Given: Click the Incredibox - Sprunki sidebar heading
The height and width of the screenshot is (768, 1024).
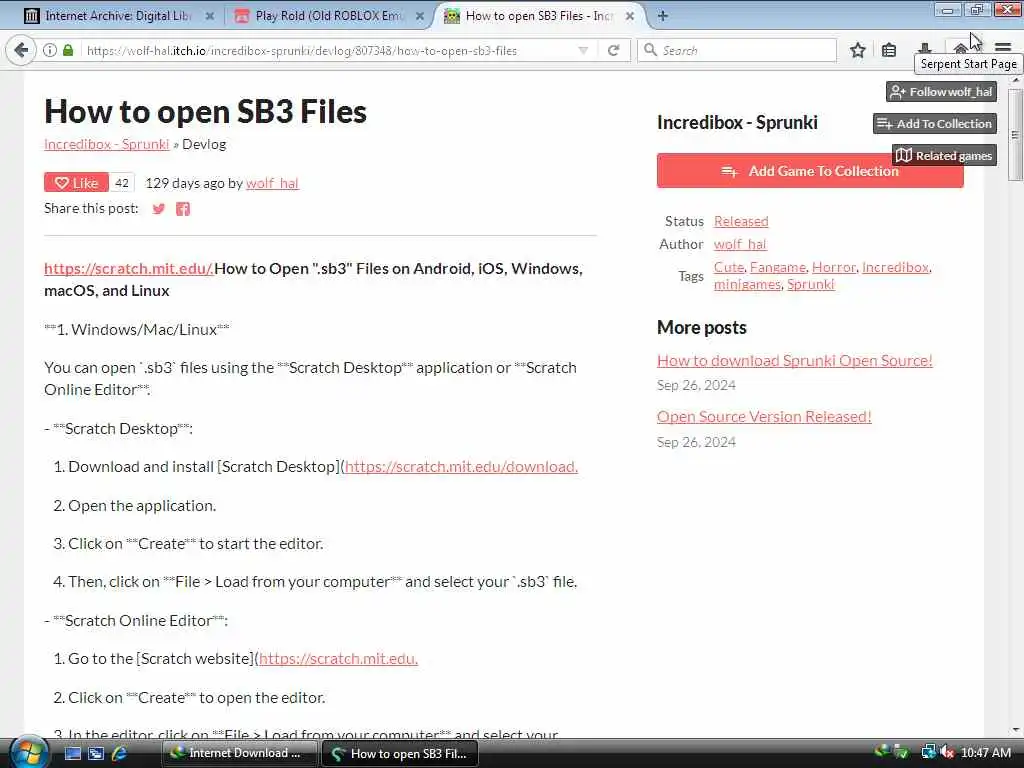Looking at the screenshot, I should click(x=737, y=123).
